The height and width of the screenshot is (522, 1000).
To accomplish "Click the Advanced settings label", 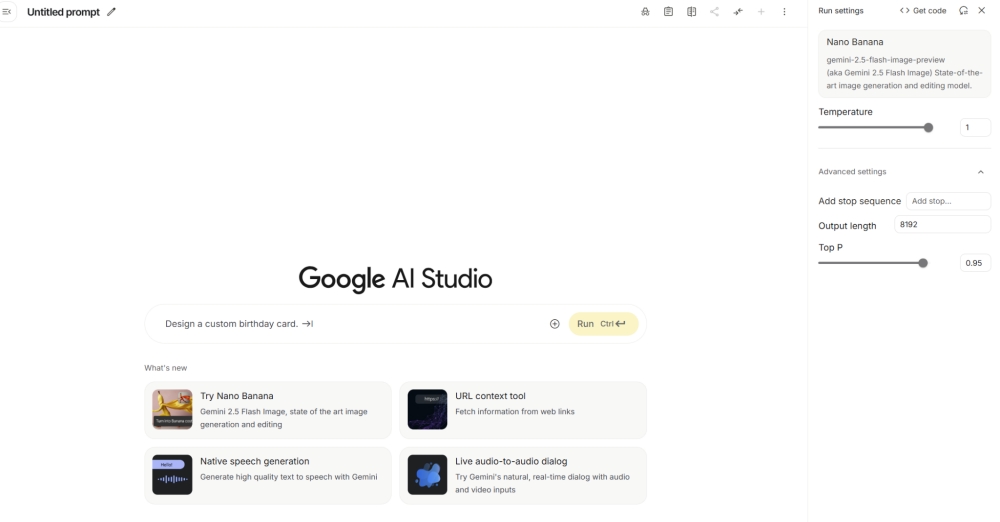I will click(852, 172).
